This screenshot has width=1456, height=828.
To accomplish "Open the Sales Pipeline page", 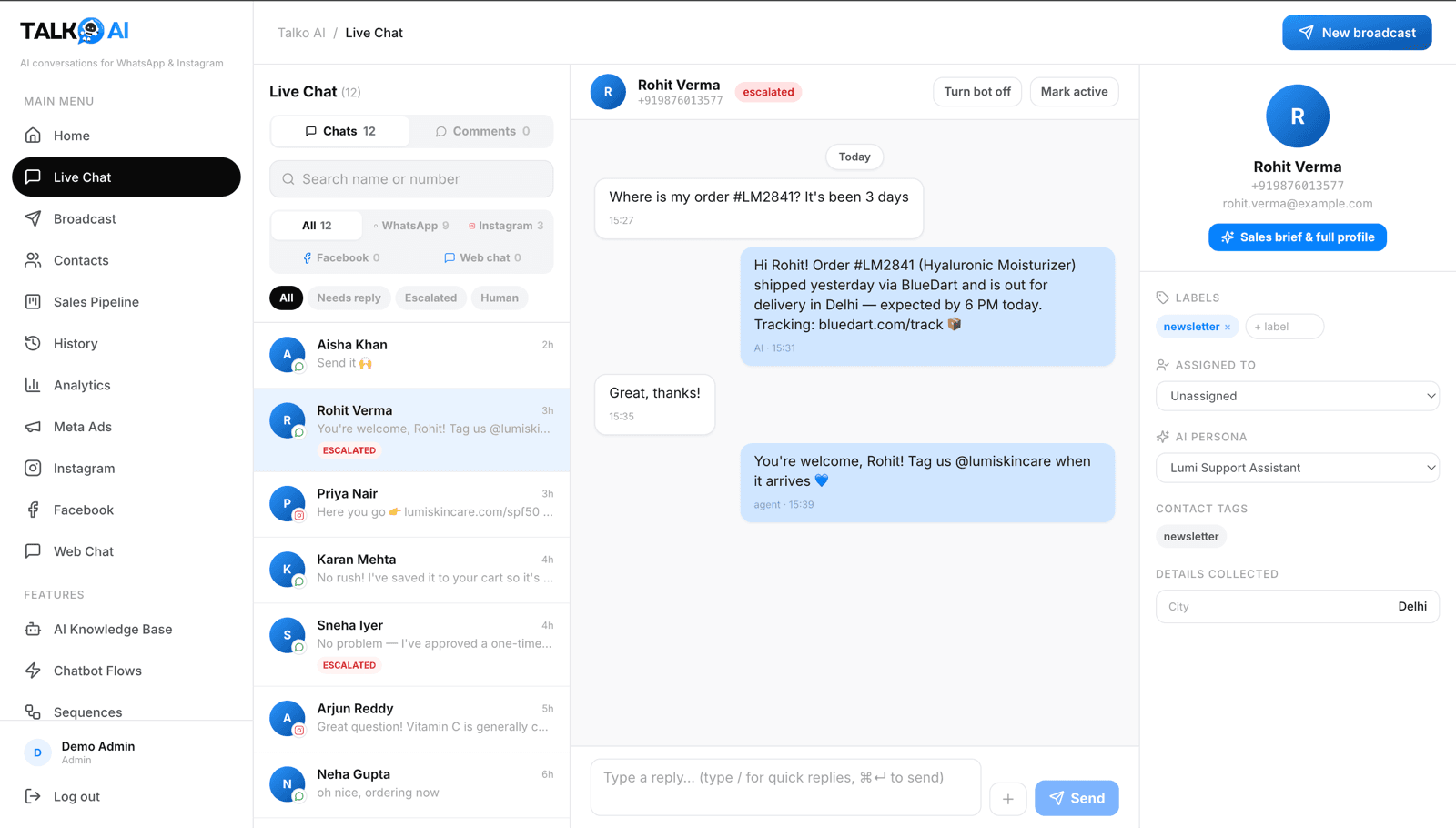I will (x=126, y=302).
